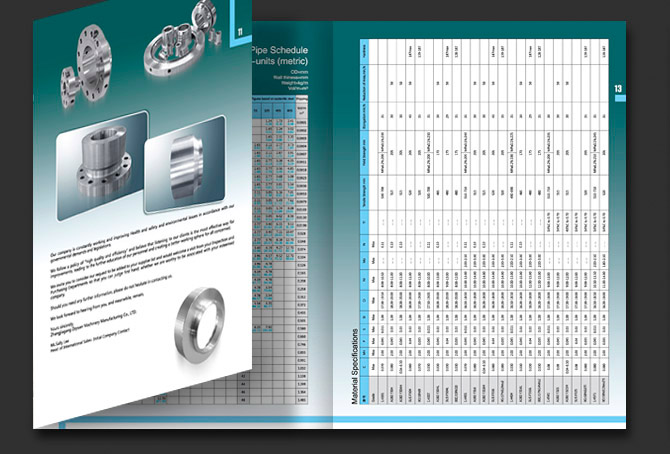670x454 pixels.
Task: Click the page number 13 tab
Action: pos(618,90)
